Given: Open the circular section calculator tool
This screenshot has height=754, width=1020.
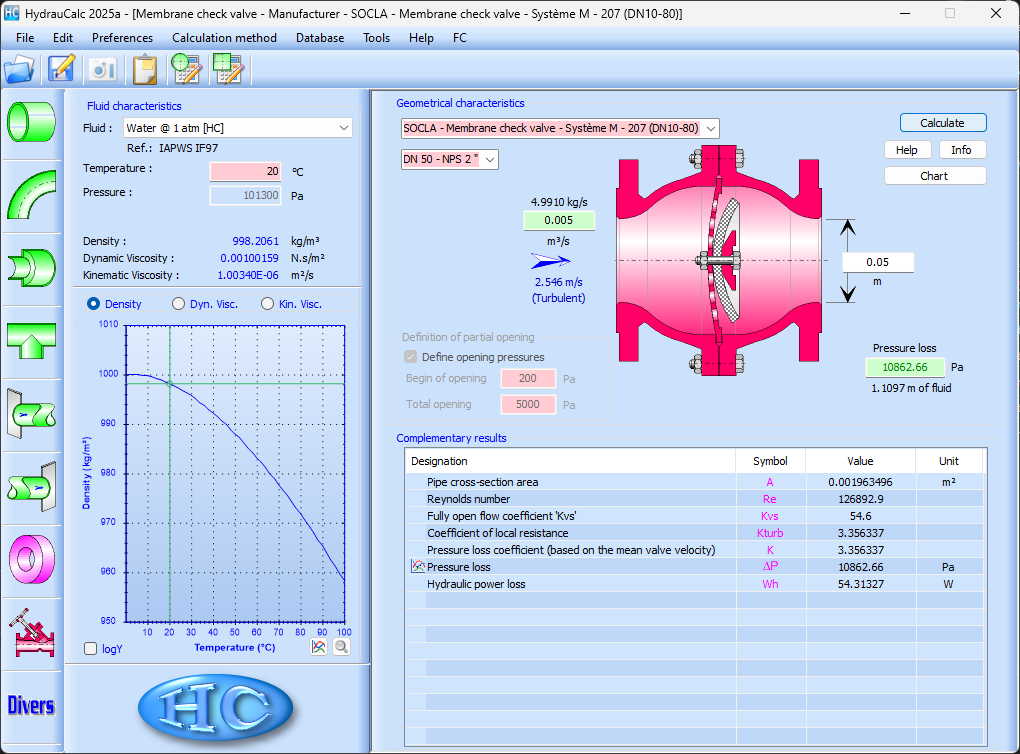Looking at the screenshot, I should (187, 69).
